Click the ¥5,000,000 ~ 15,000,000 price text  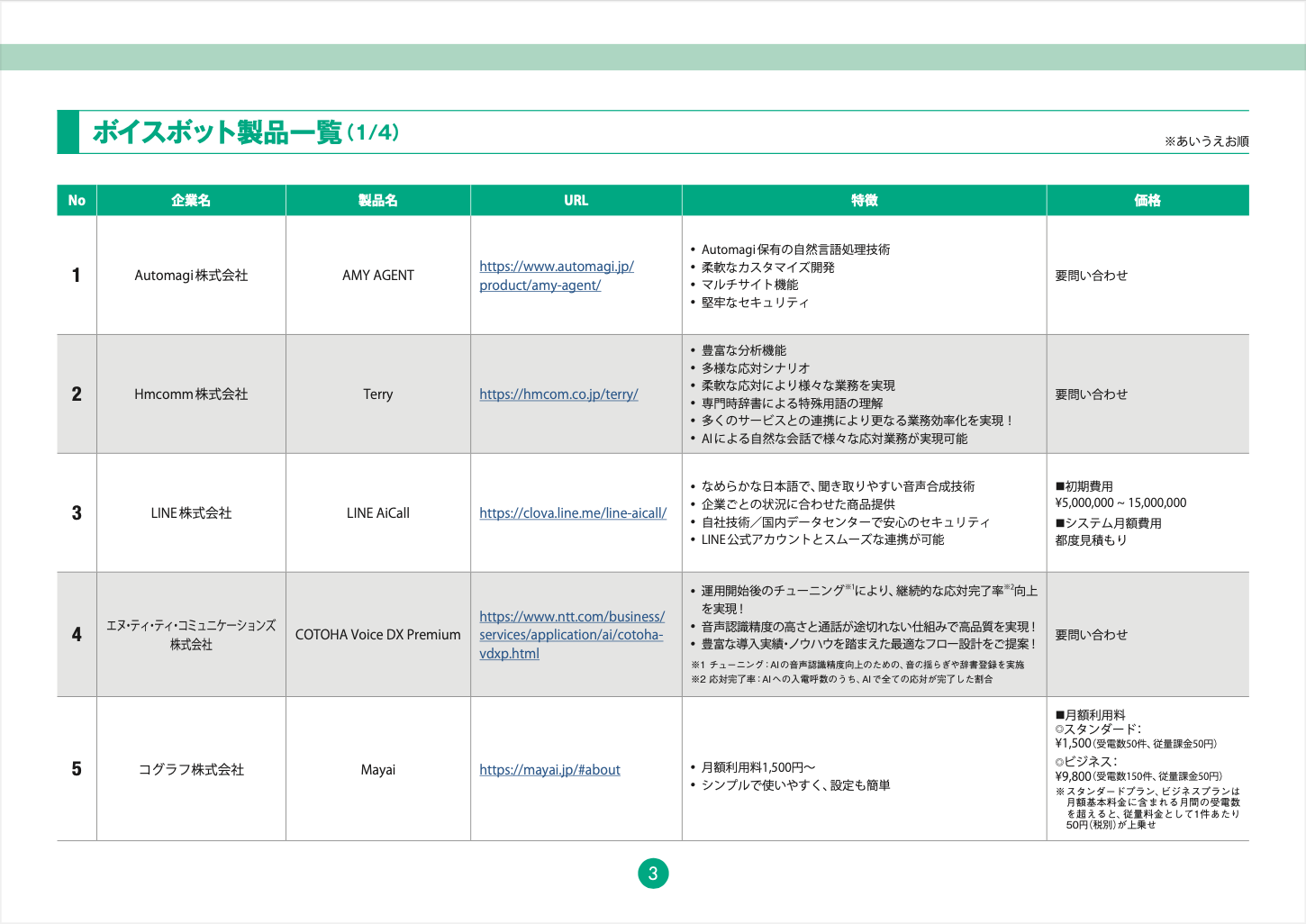[1120, 503]
